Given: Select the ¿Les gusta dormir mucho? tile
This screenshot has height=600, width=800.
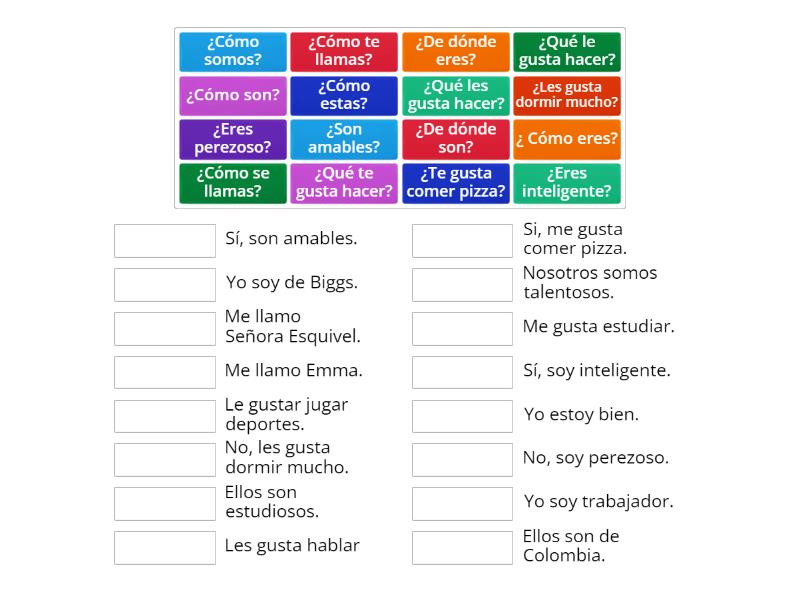Looking at the screenshot, I should click(568, 95).
